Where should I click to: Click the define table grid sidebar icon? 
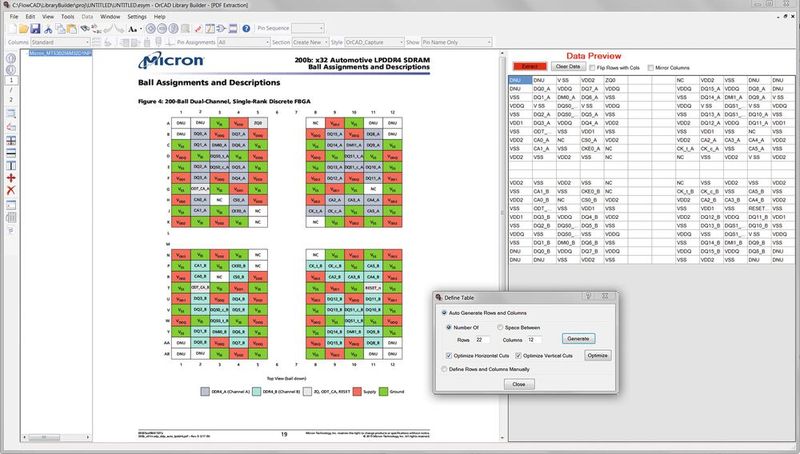coord(11,140)
